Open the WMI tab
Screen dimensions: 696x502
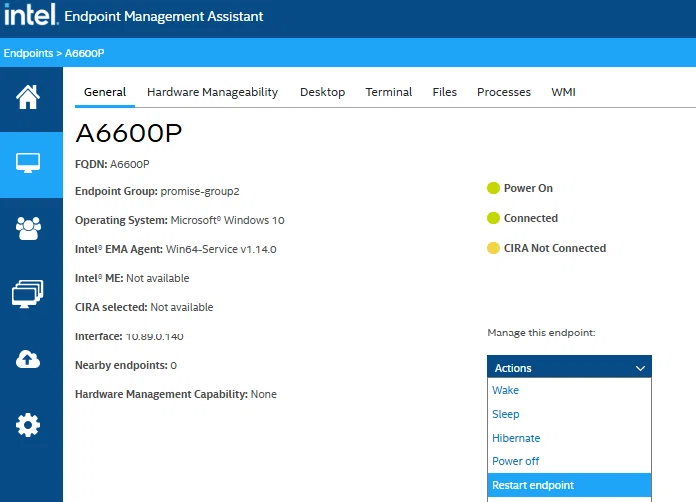(x=563, y=92)
